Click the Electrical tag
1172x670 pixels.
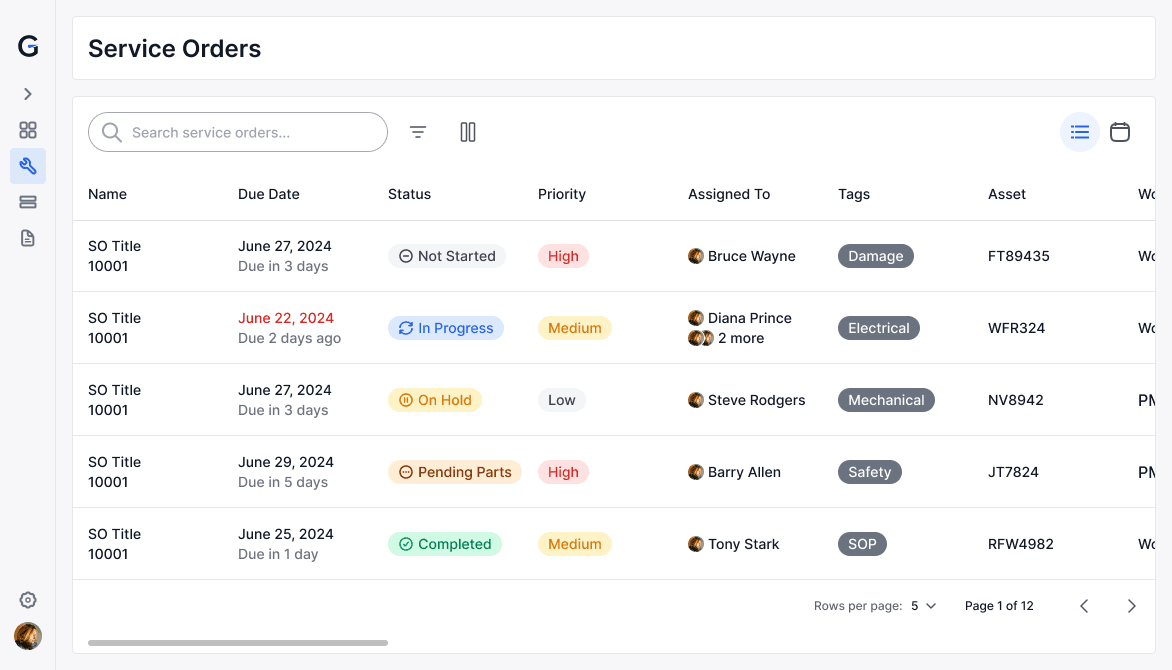(x=879, y=328)
